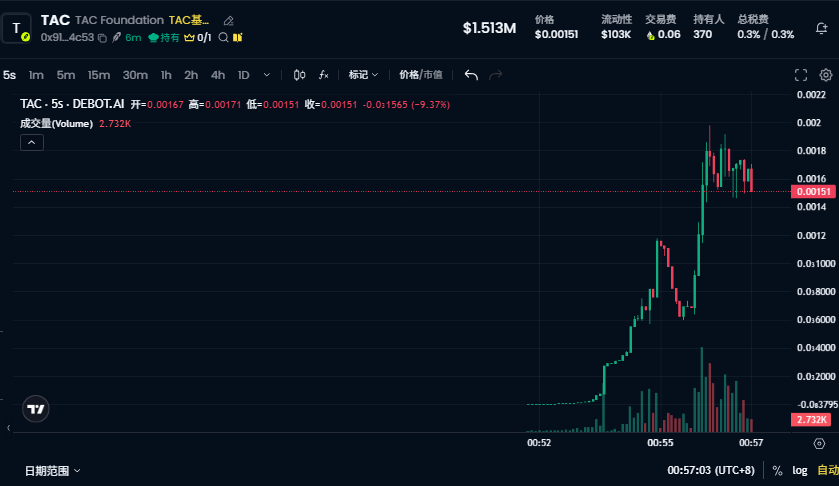This screenshot has height=486, width=839.
Task: Click the TAC Foundation token name
Action: (x=119, y=20)
